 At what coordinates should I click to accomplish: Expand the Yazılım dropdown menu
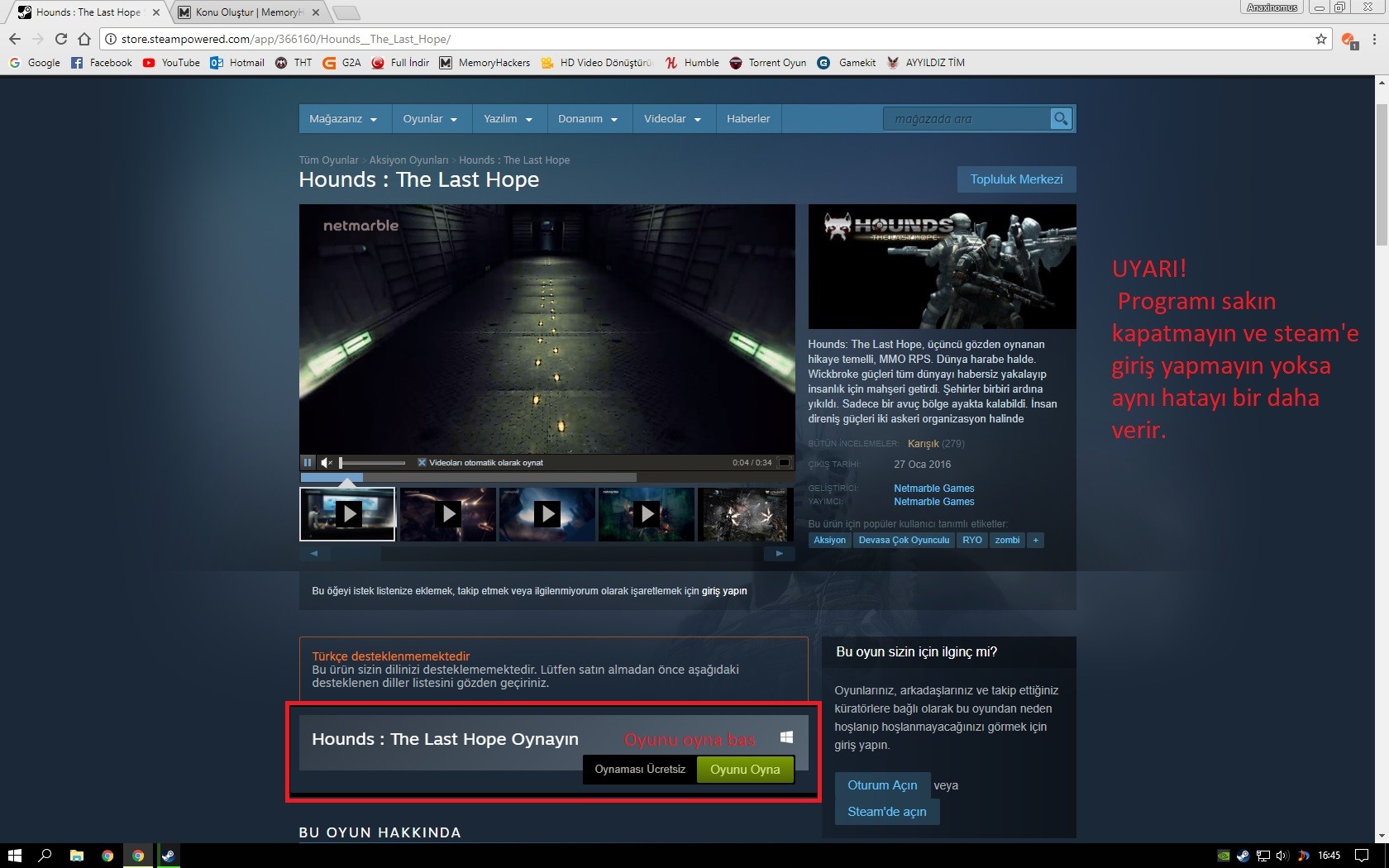(508, 119)
